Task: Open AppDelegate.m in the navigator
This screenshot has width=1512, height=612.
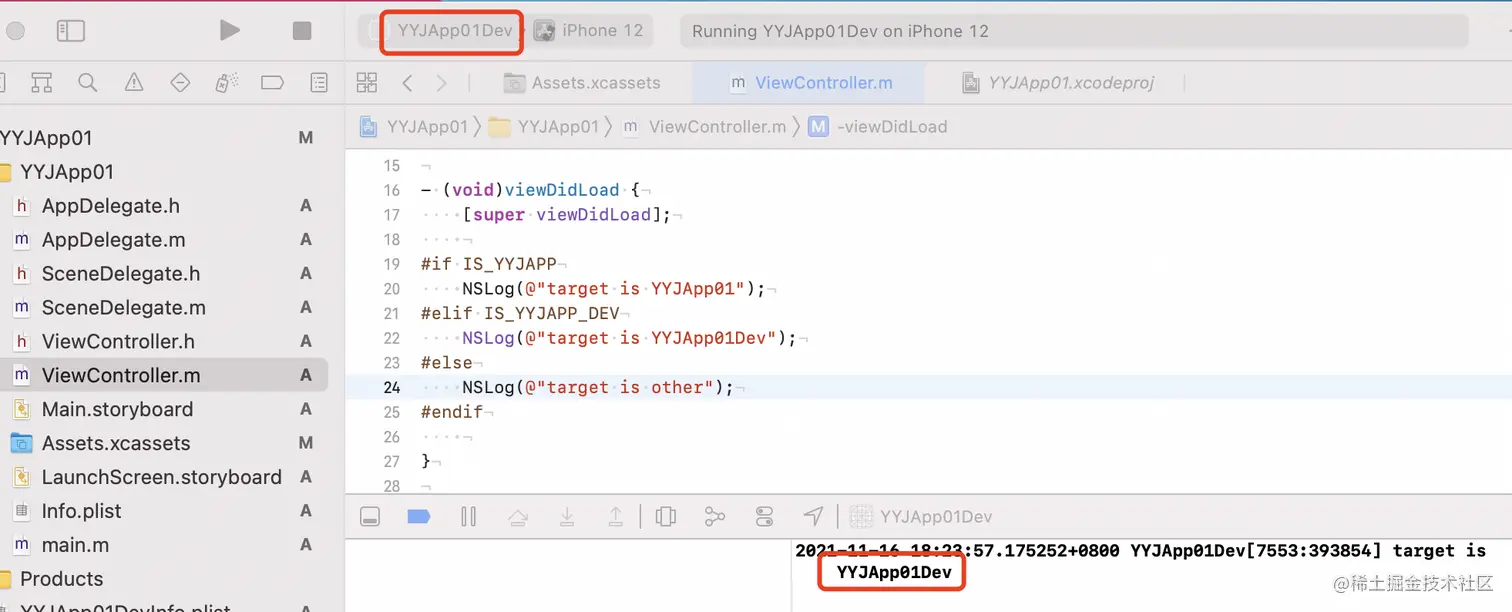Action: click(x=164, y=240)
